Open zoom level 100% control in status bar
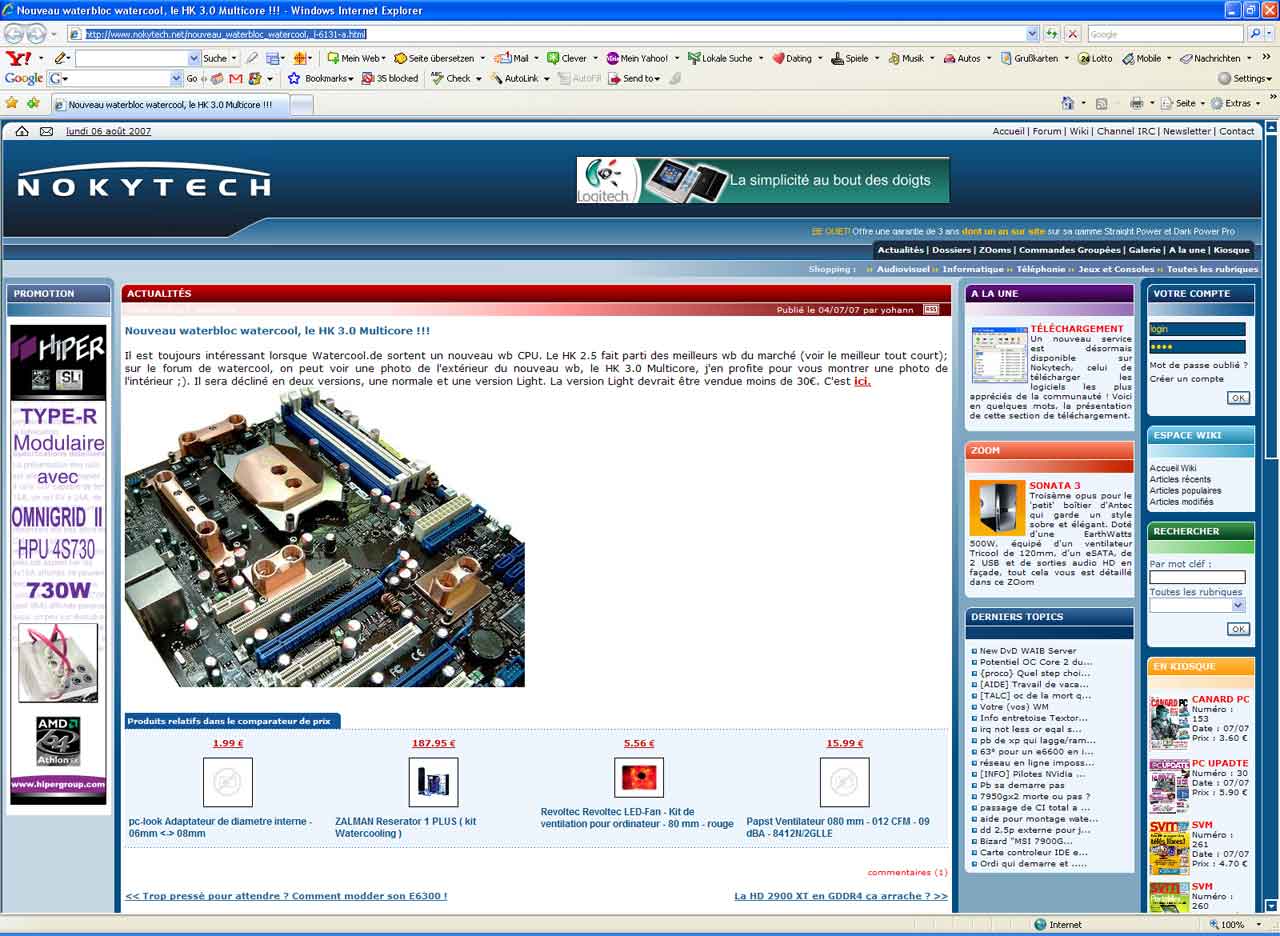 click(1234, 925)
